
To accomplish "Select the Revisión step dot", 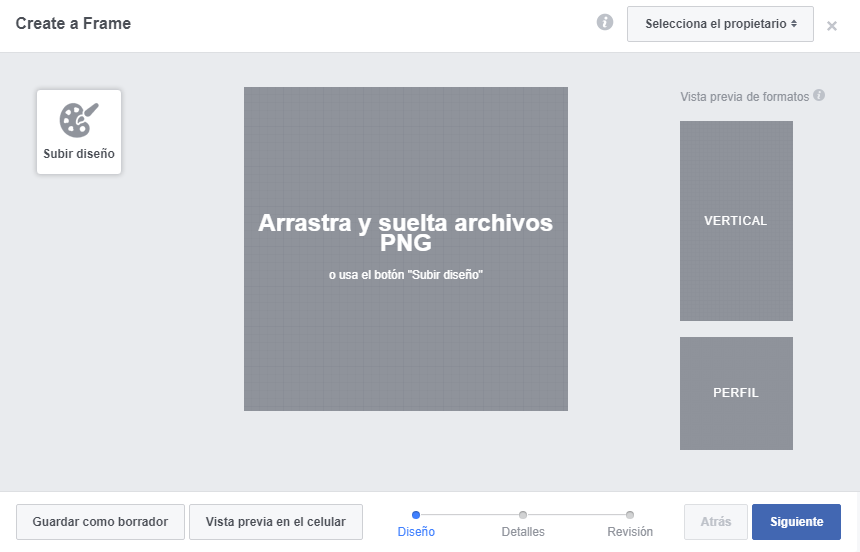I will [x=630, y=515].
